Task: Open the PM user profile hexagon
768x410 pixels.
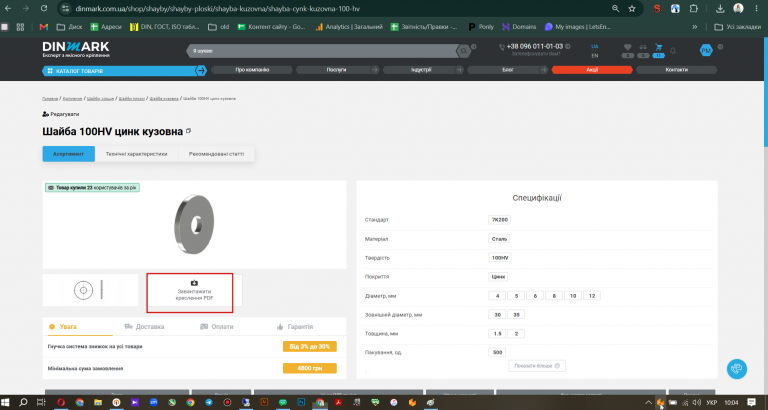Action: 706,50
